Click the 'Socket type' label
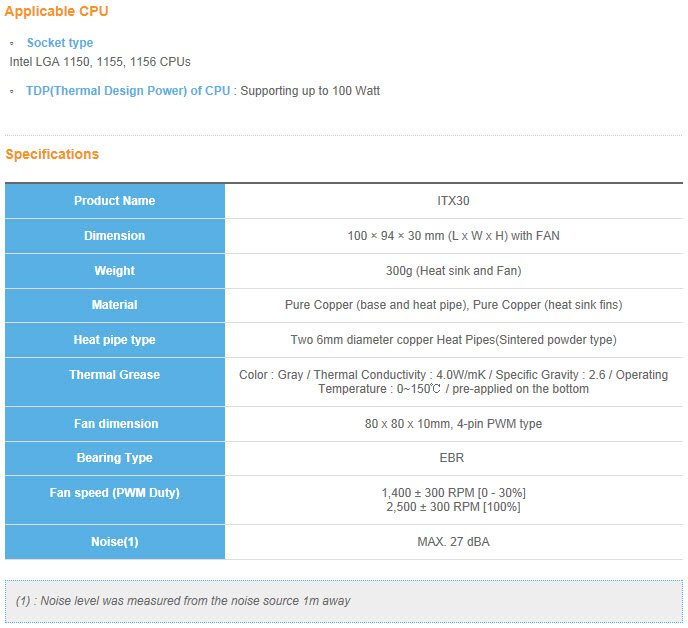Screen dimensions: 688x628 click(60, 43)
